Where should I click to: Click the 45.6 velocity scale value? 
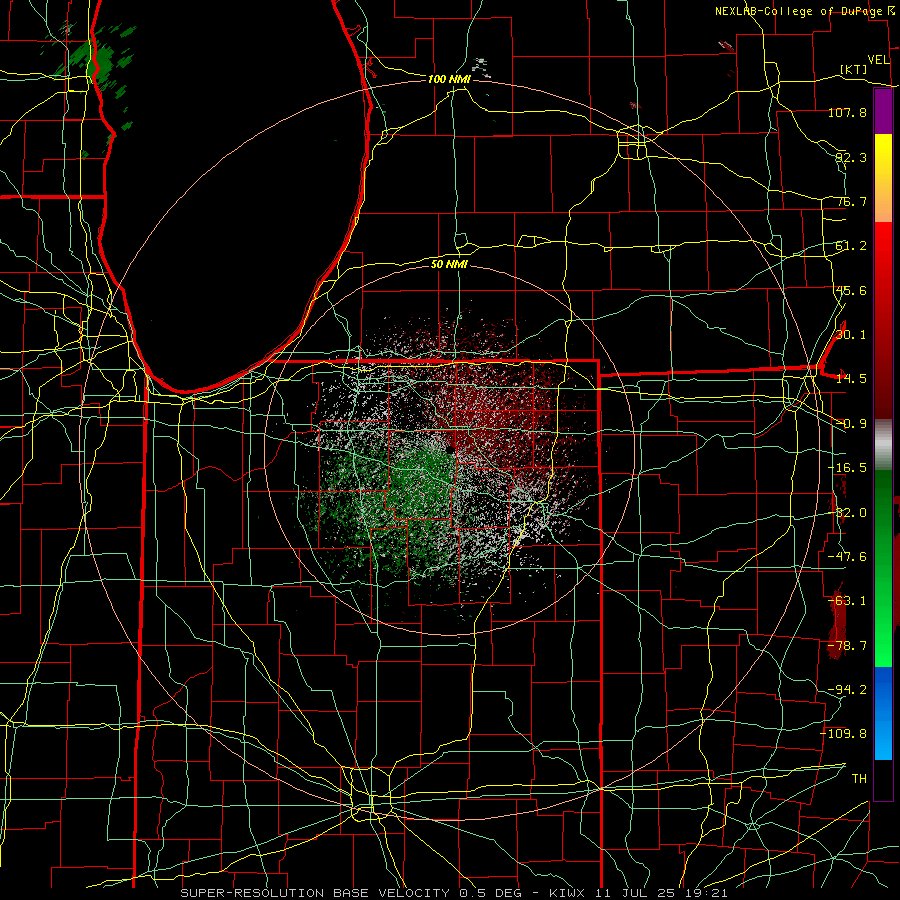tap(851, 290)
